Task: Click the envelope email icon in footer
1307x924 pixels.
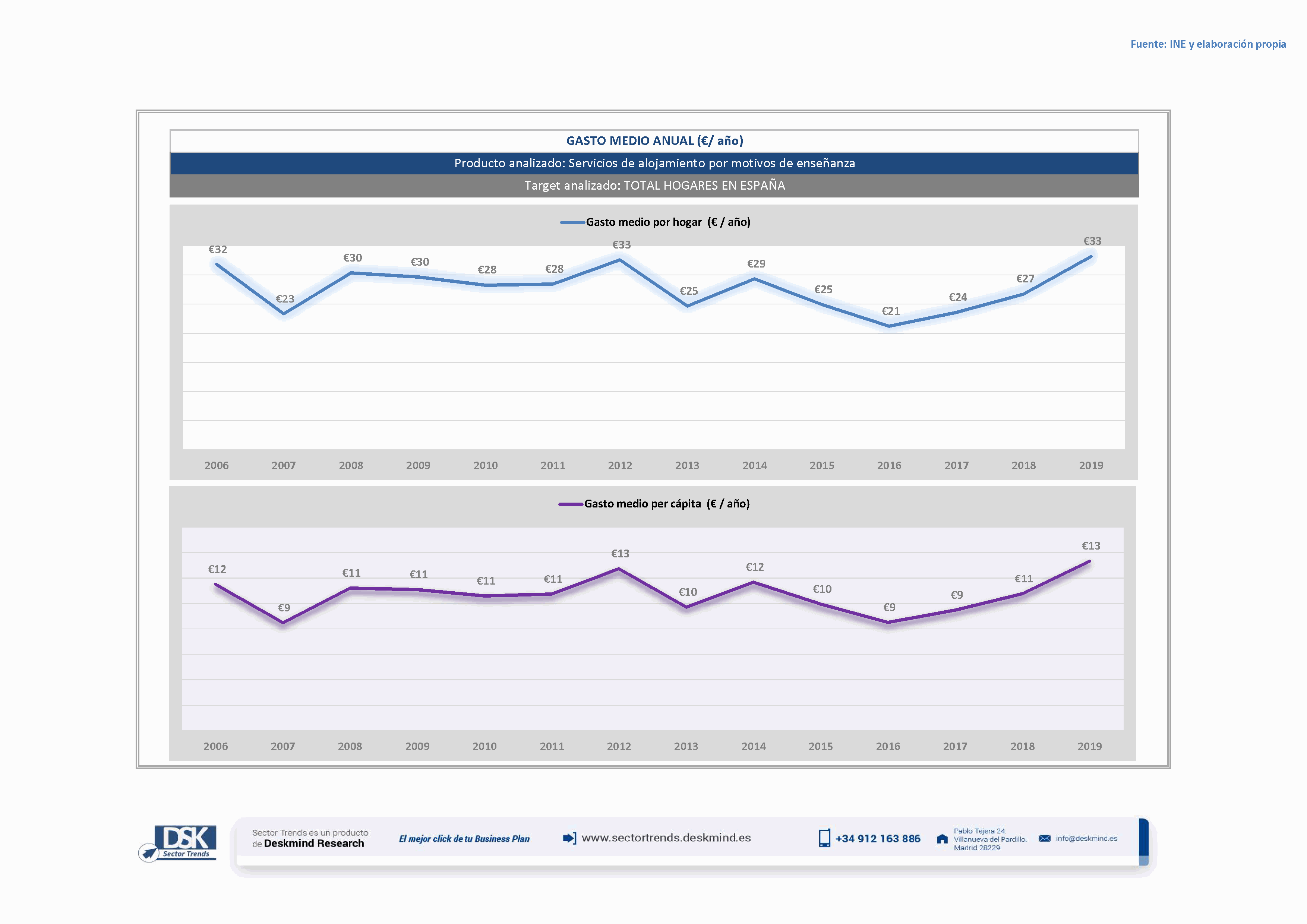Action: pyautogui.click(x=1044, y=839)
